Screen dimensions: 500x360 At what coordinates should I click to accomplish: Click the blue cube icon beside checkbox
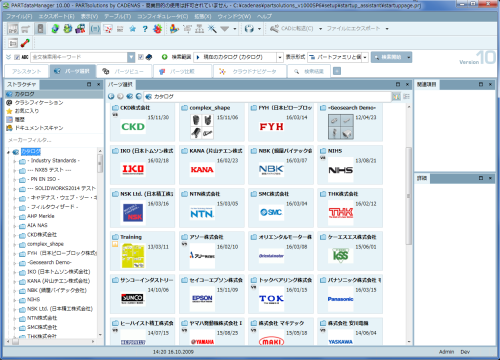(149, 57)
